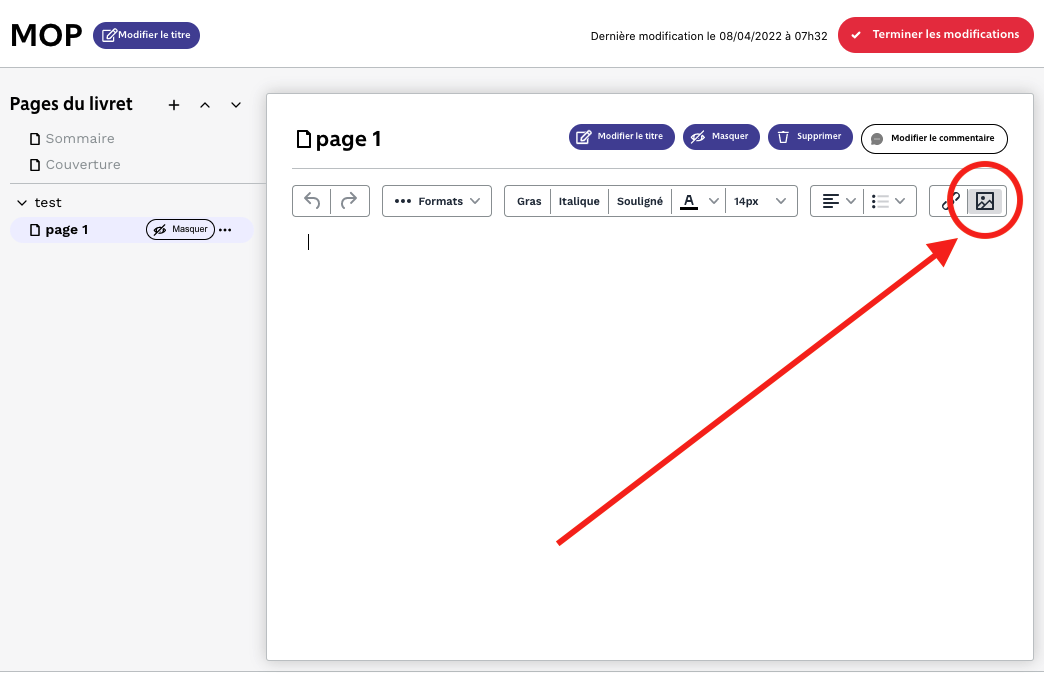Viewport: 1044px width, 673px height.
Task: Click the insert image icon
Action: point(985,201)
